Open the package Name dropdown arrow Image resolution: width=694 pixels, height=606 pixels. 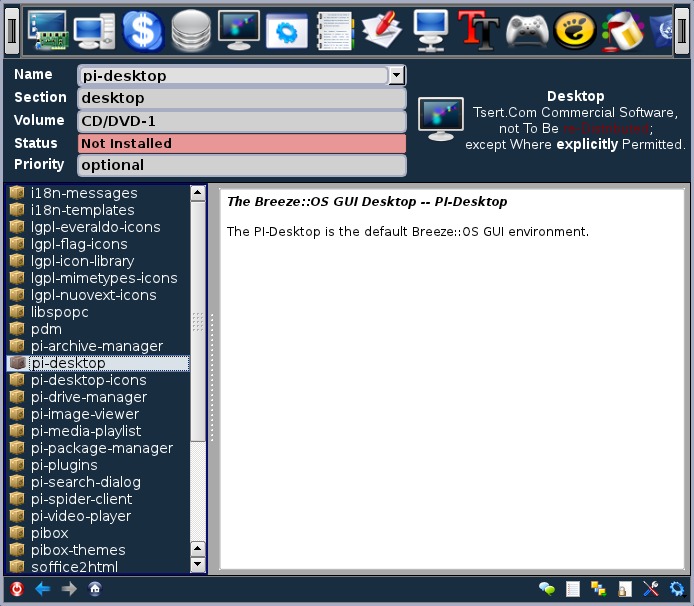(397, 75)
